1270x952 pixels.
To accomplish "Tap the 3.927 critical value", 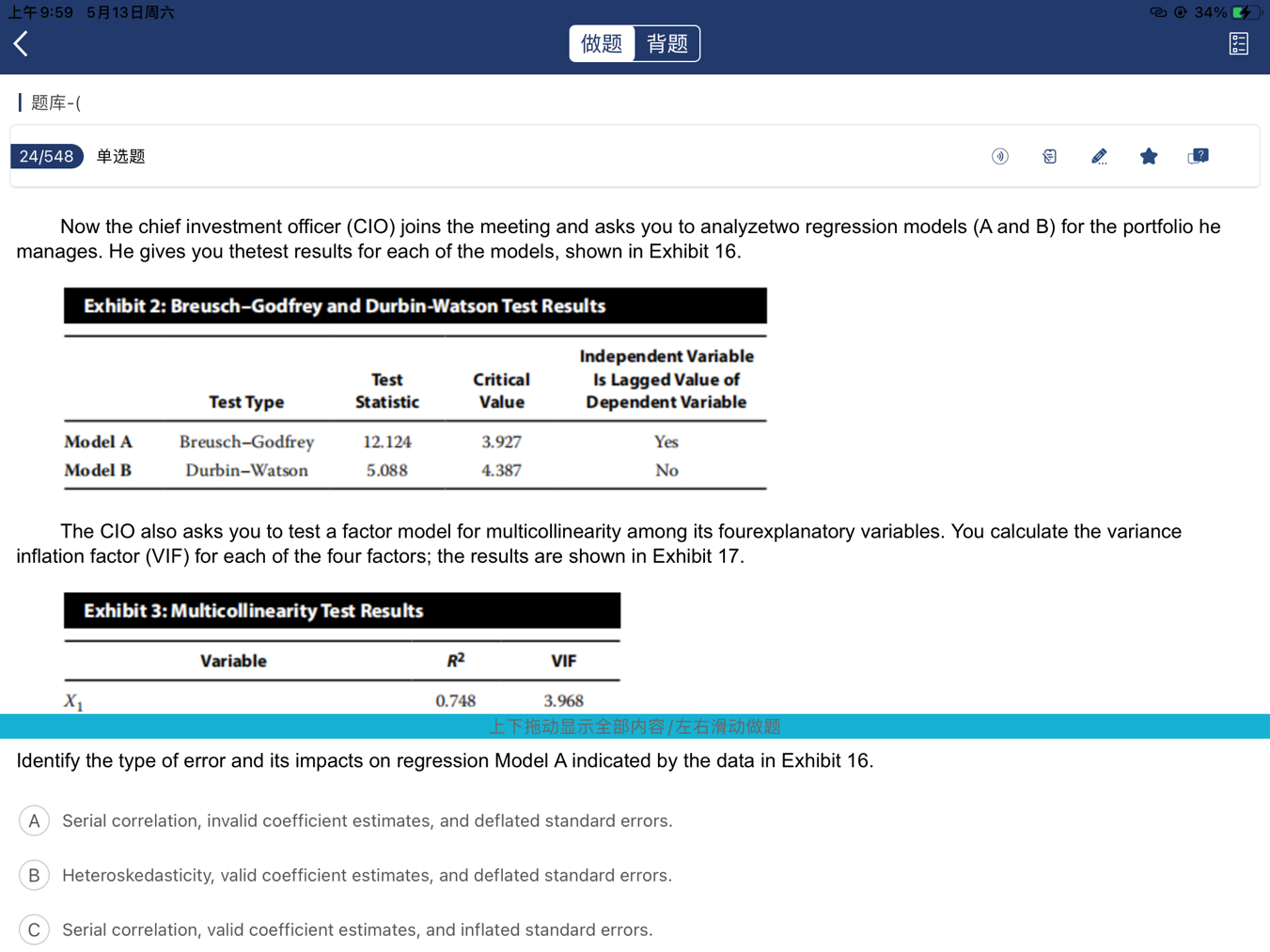I will [x=501, y=442].
